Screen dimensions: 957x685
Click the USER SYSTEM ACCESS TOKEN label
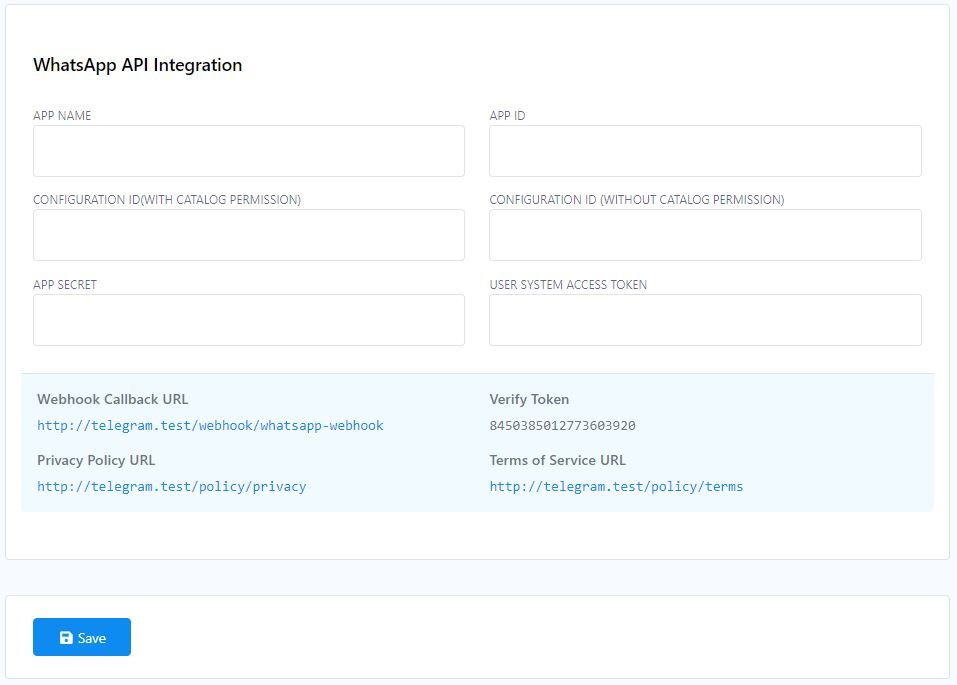(568, 285)
